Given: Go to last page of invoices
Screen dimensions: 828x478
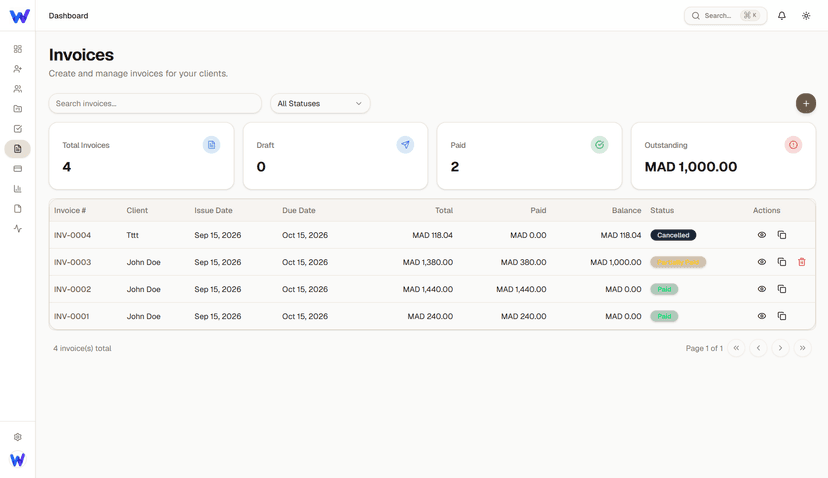Looking at the screenshot, I should point(803,348).
